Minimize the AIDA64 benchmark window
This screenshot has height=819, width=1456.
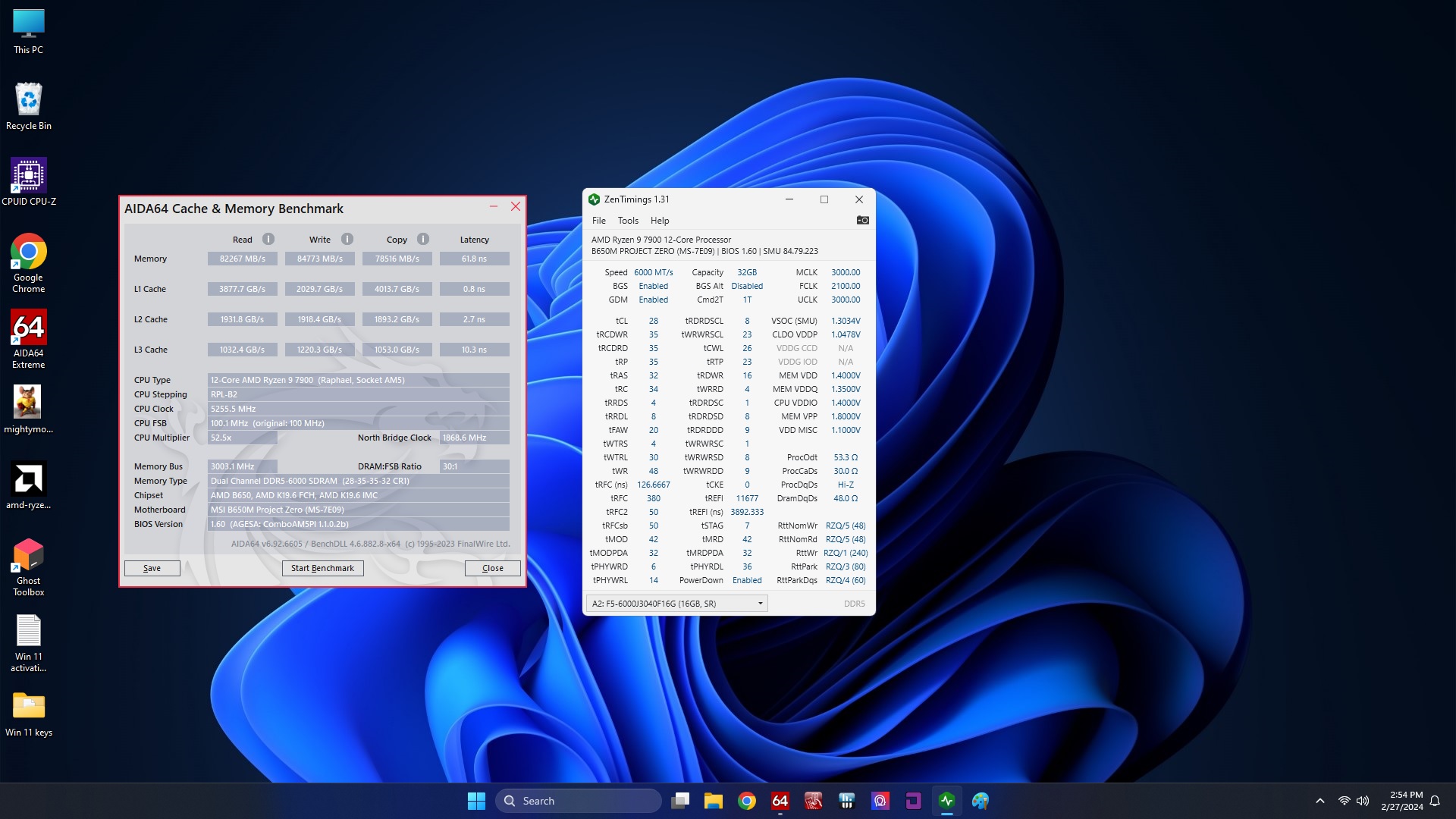tap(494, 206)
